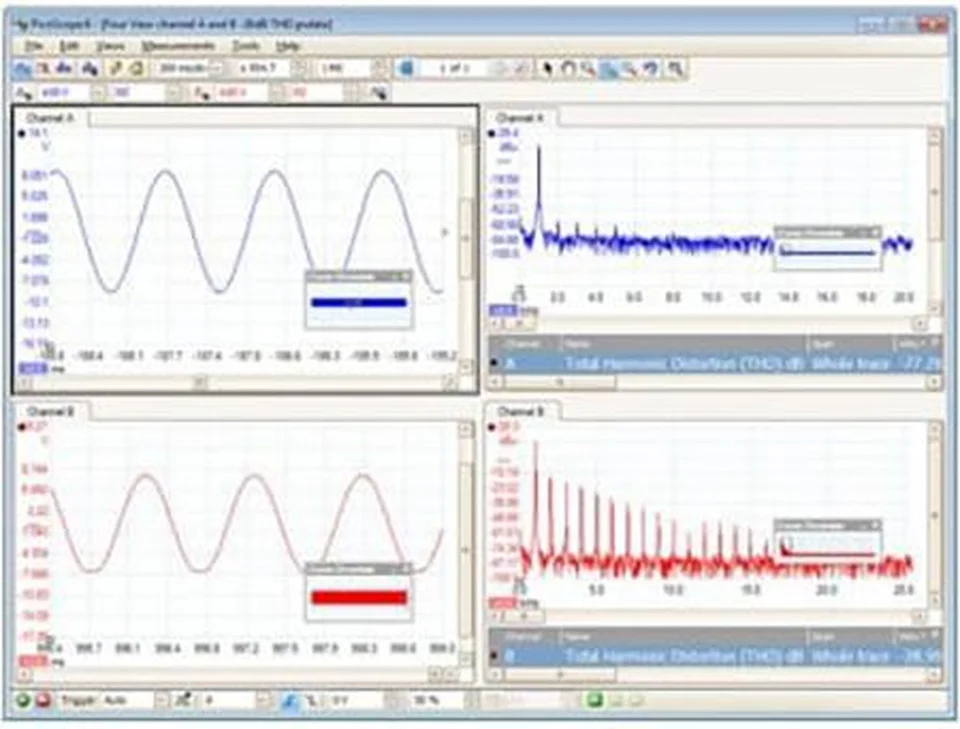Open the File menu
The width and height of the screenshot is (960, 729).
34,46
